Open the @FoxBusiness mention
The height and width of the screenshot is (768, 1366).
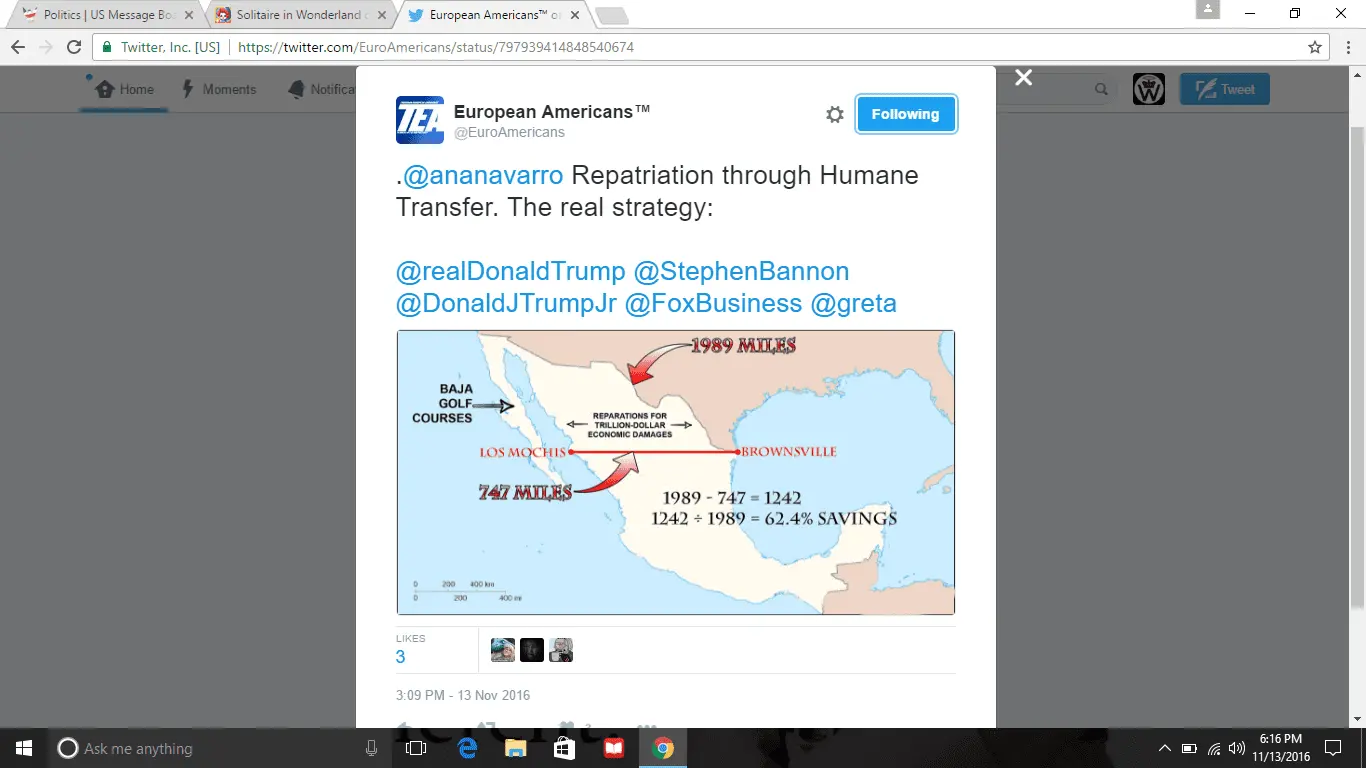click(x=713, y=303)
